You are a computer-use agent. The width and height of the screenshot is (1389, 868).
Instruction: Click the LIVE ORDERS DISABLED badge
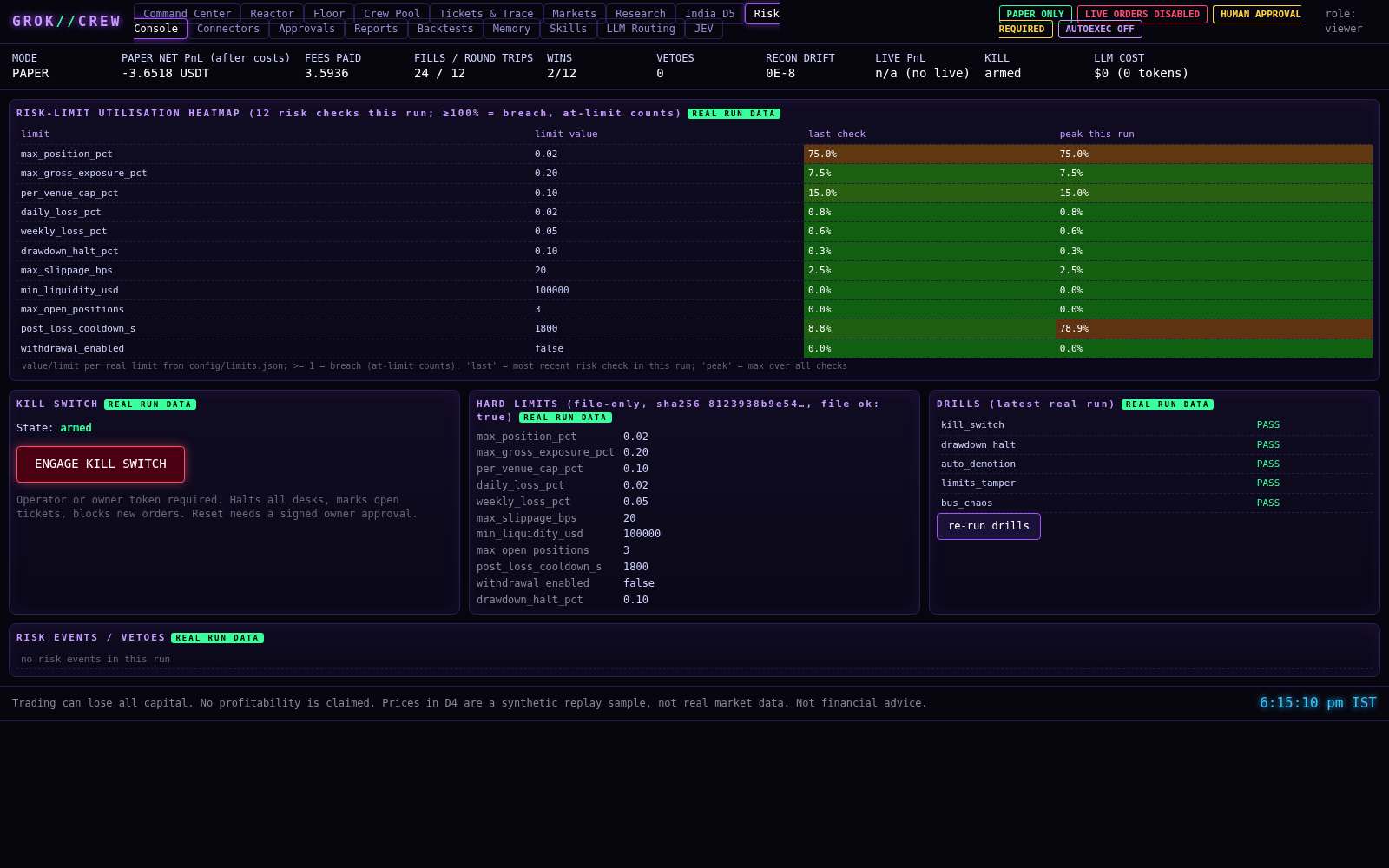pos(1142,14)
